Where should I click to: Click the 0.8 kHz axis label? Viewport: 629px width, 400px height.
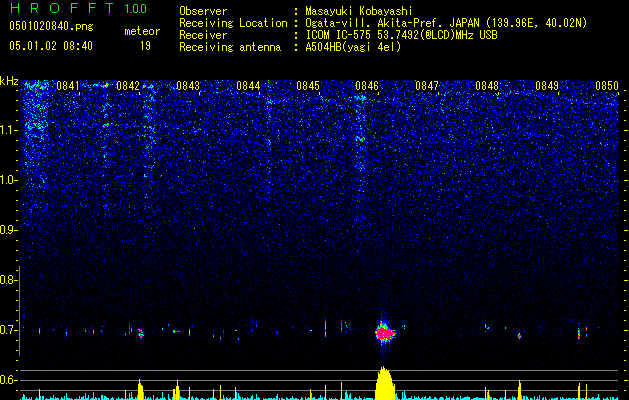(8, 280)
